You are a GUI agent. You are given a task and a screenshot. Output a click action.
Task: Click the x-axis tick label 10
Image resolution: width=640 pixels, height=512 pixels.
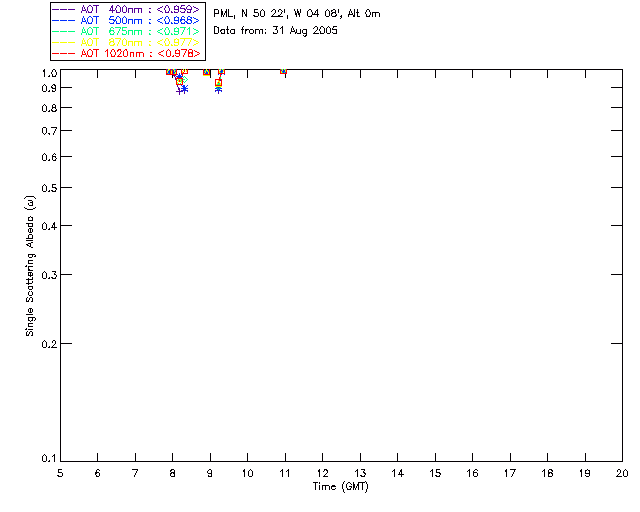247,473
